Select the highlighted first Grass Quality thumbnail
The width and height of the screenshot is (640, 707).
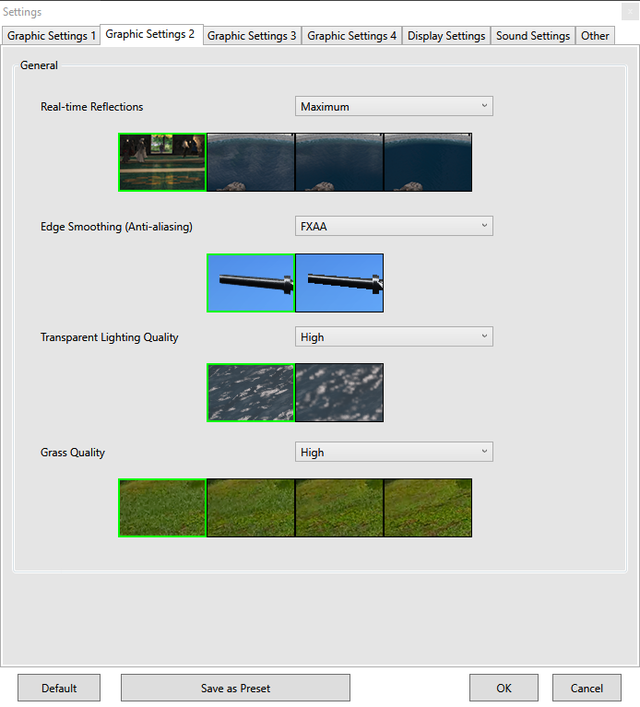coord(162,507)
